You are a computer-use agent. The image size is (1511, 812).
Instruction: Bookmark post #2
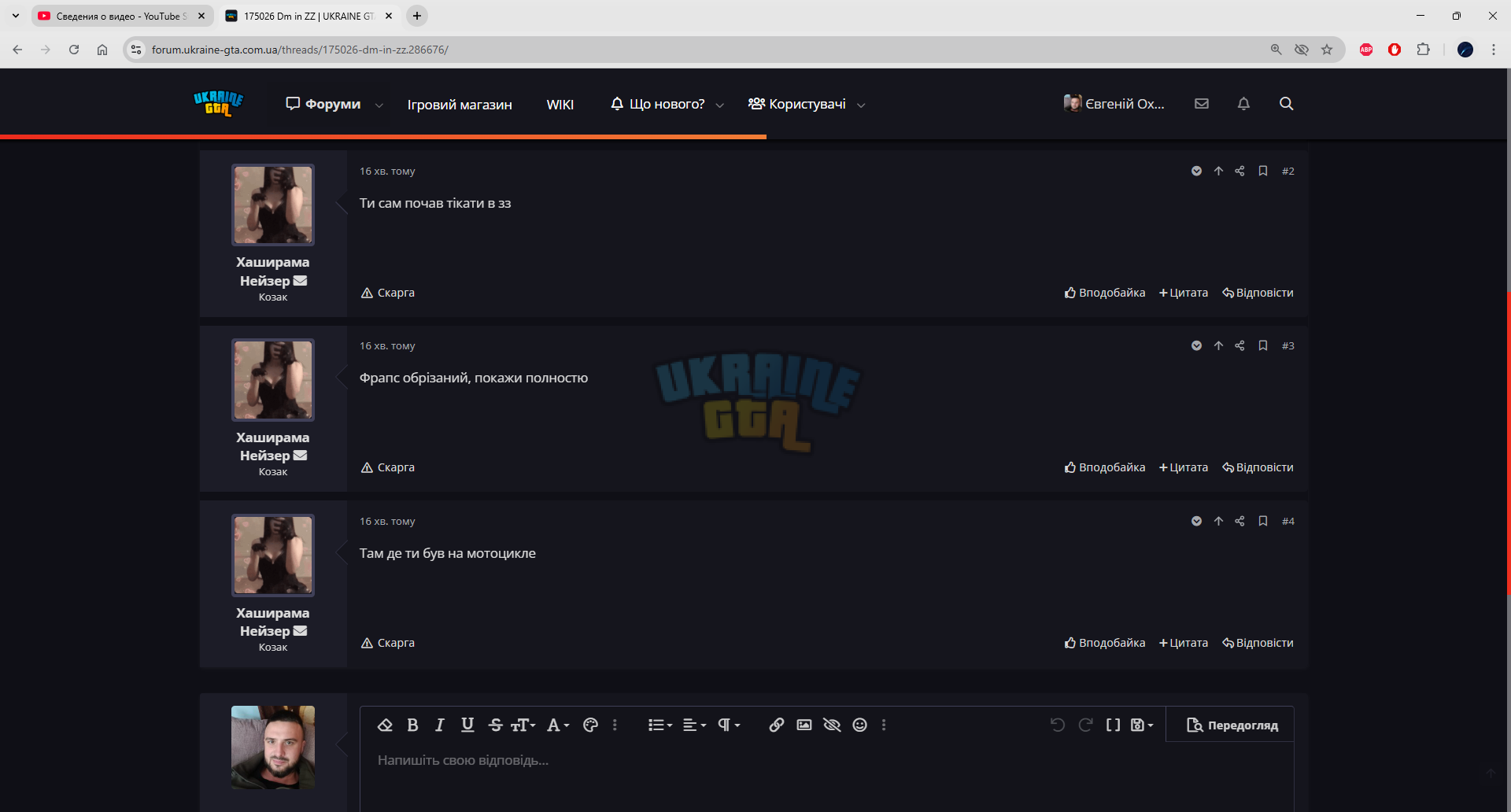[x=1263, y=171]
